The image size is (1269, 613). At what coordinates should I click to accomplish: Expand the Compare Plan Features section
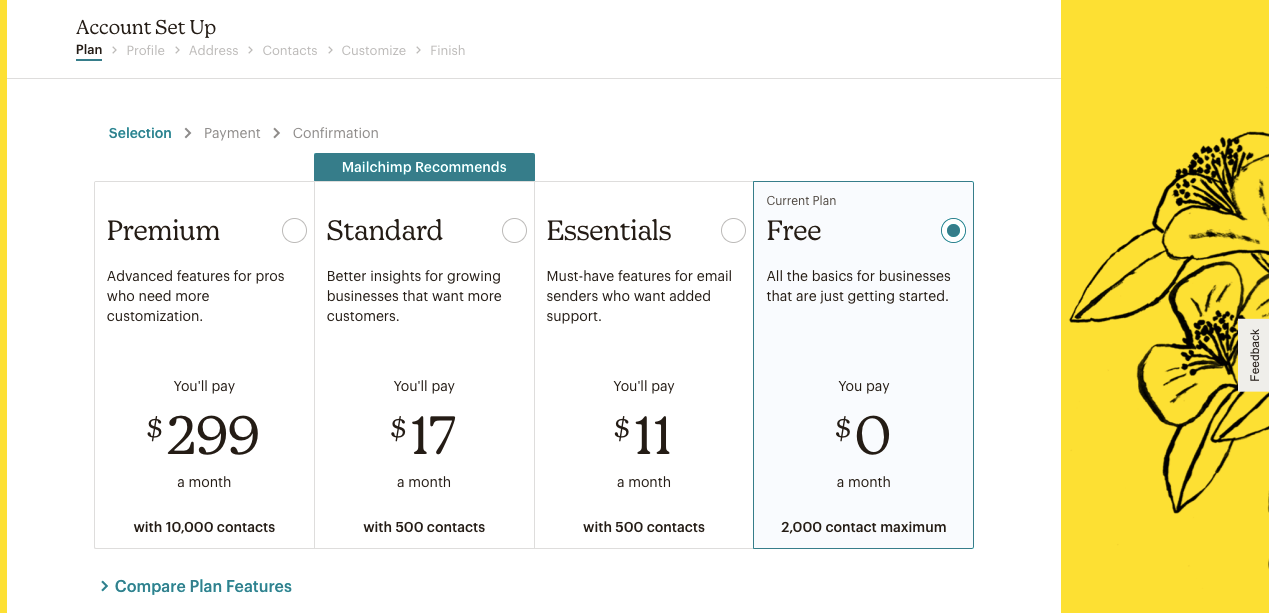click(x=203, y=586)
